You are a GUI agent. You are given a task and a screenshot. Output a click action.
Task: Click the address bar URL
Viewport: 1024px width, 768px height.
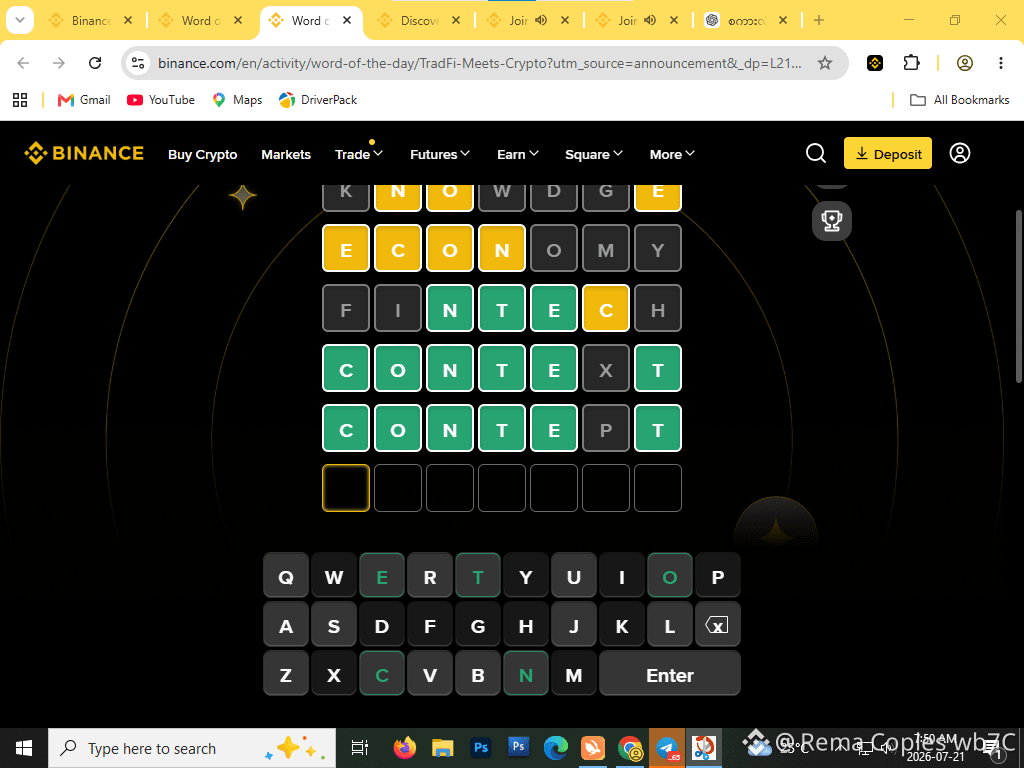pos(479,63)
